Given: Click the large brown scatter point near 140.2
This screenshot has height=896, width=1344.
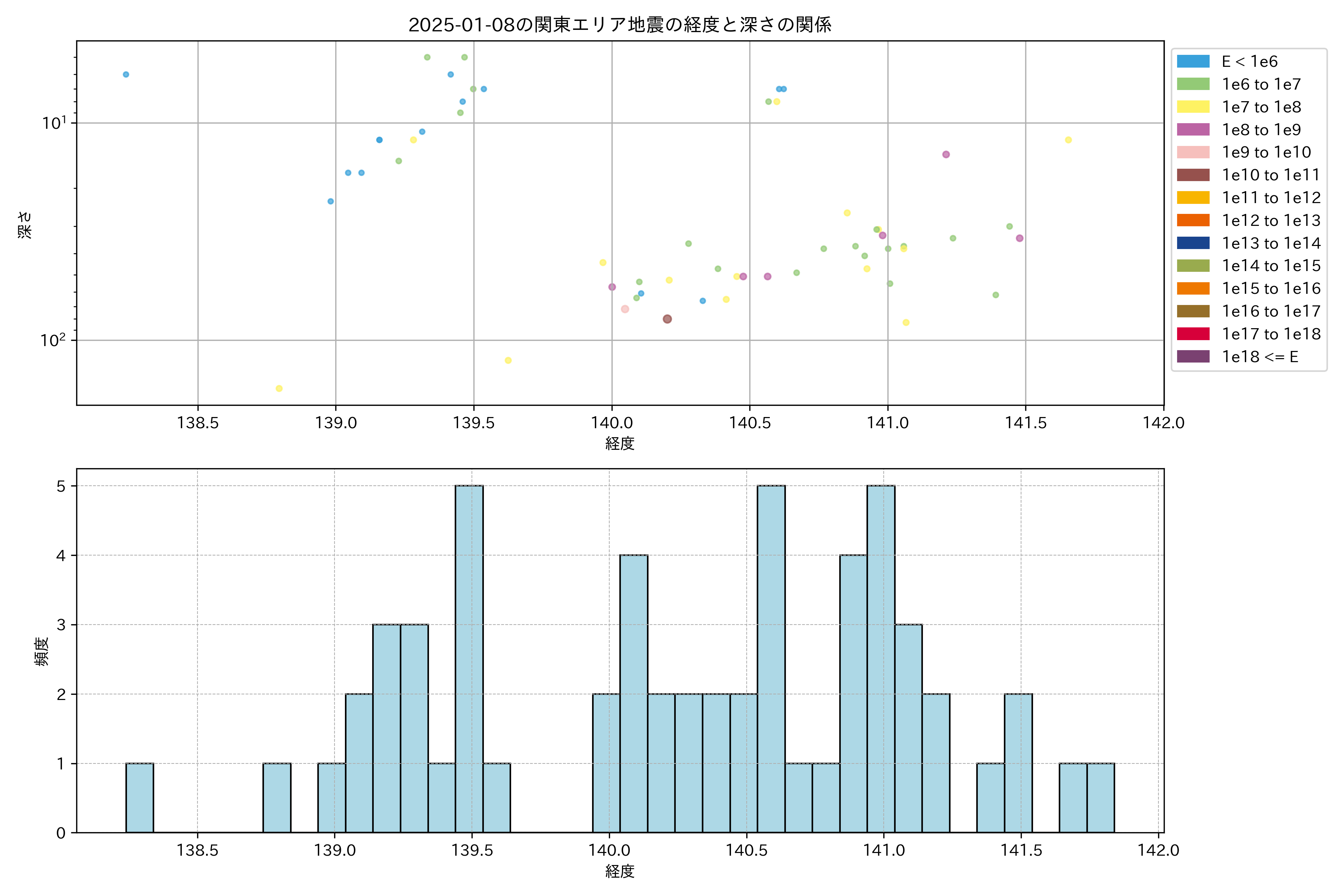Looking at the screenshot, I should (667, 319).
